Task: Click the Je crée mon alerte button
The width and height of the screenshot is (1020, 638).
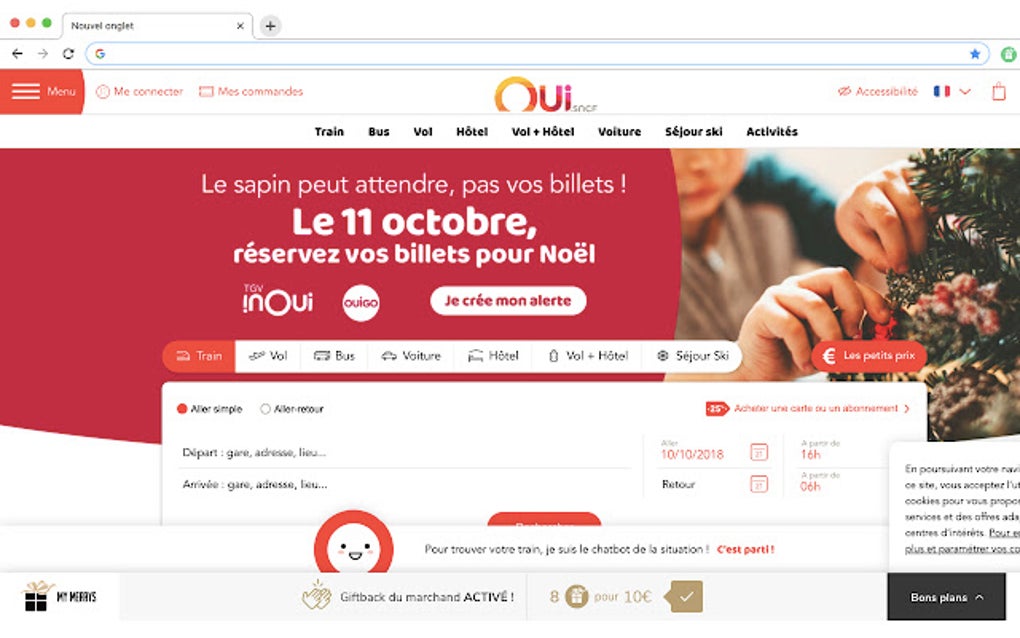Action: click(x=508, y=300)
